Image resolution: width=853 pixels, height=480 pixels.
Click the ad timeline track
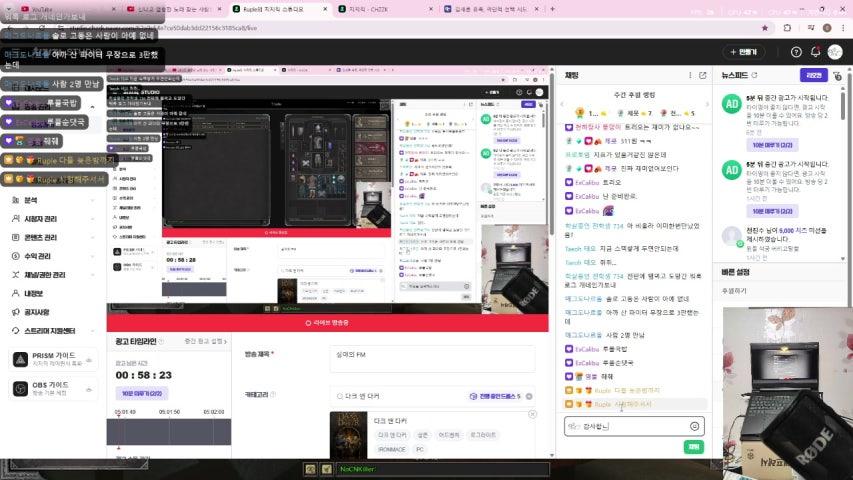pos(169,432)
